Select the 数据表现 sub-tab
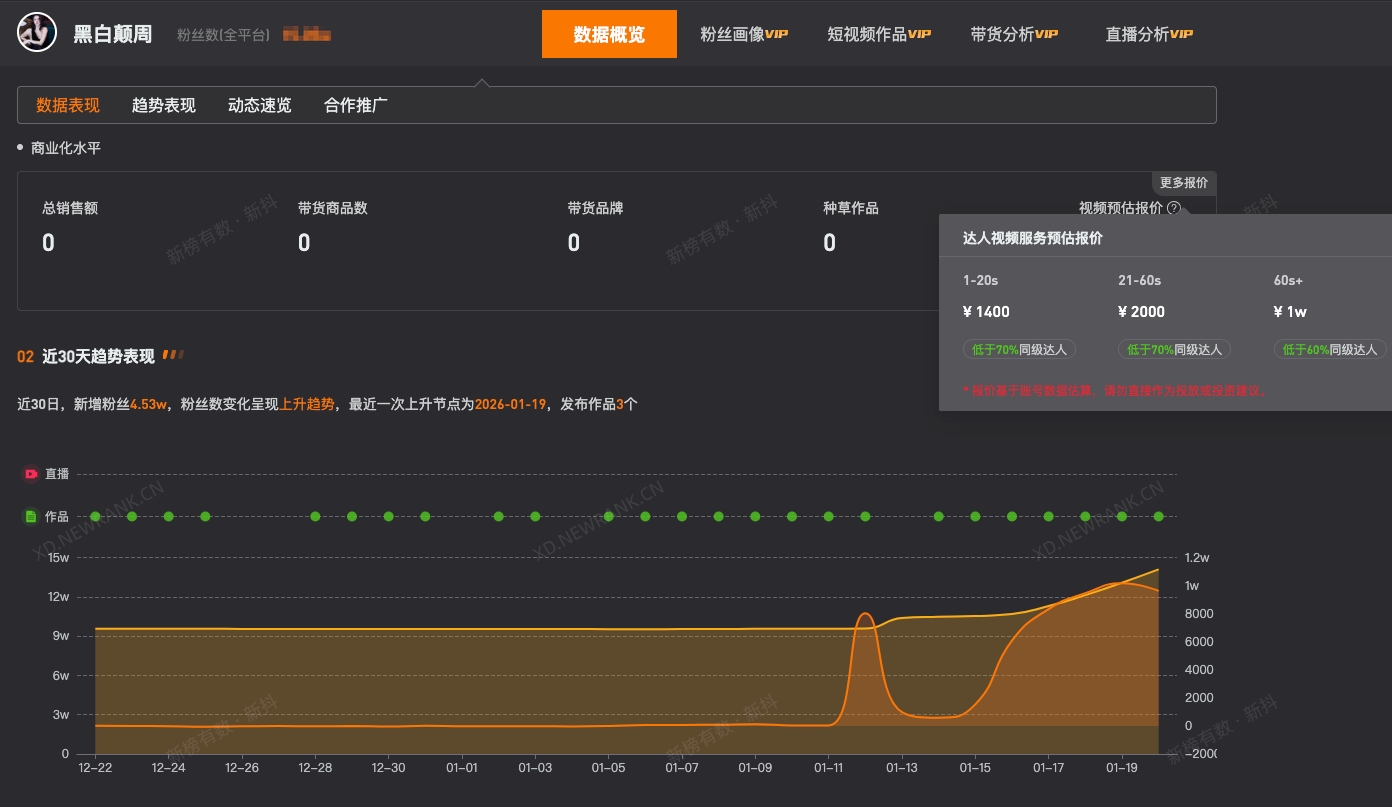The width and height of the screenshot is (1392, 807). (x=68, y=105)
